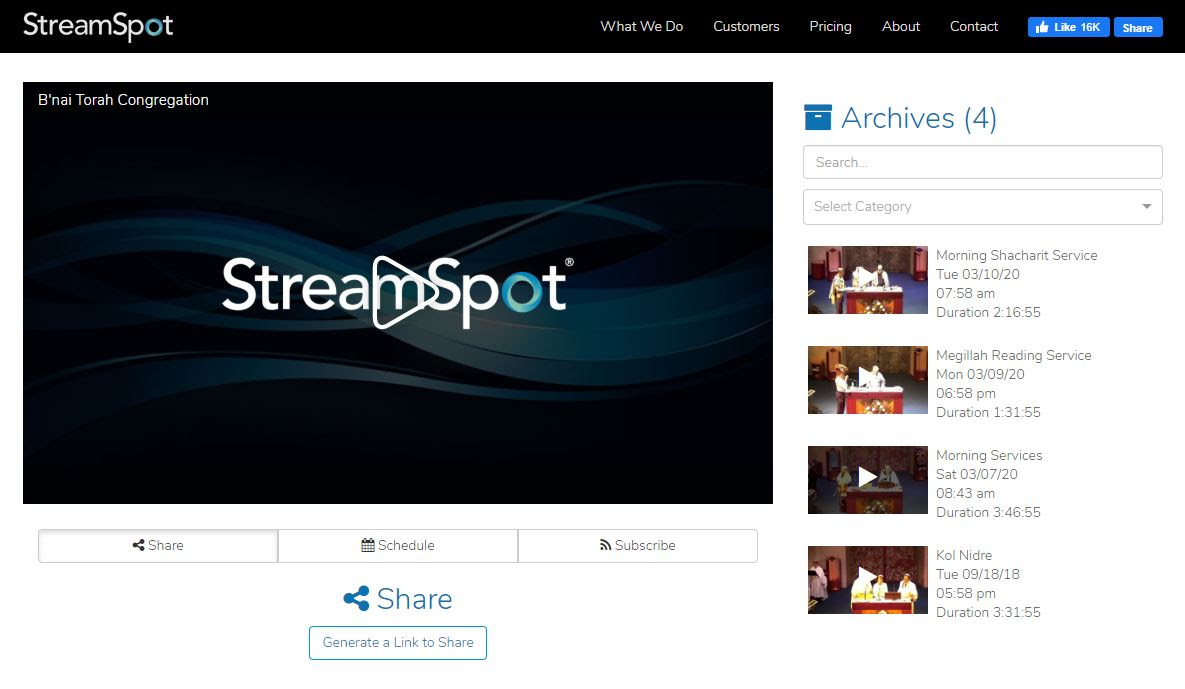
Task: Open Morning Shacharit Service title link
Action: tap(1016, 255)
